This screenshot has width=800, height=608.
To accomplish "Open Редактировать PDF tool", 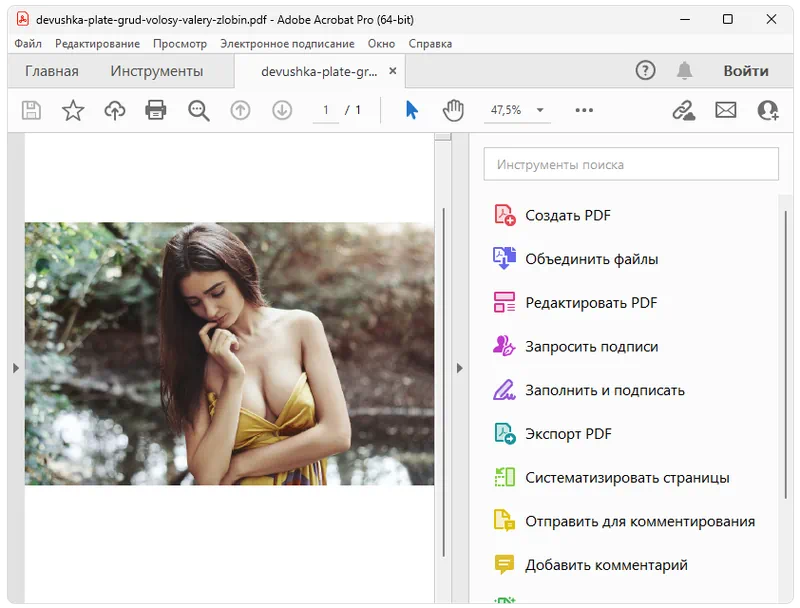I will pos(591,302).
